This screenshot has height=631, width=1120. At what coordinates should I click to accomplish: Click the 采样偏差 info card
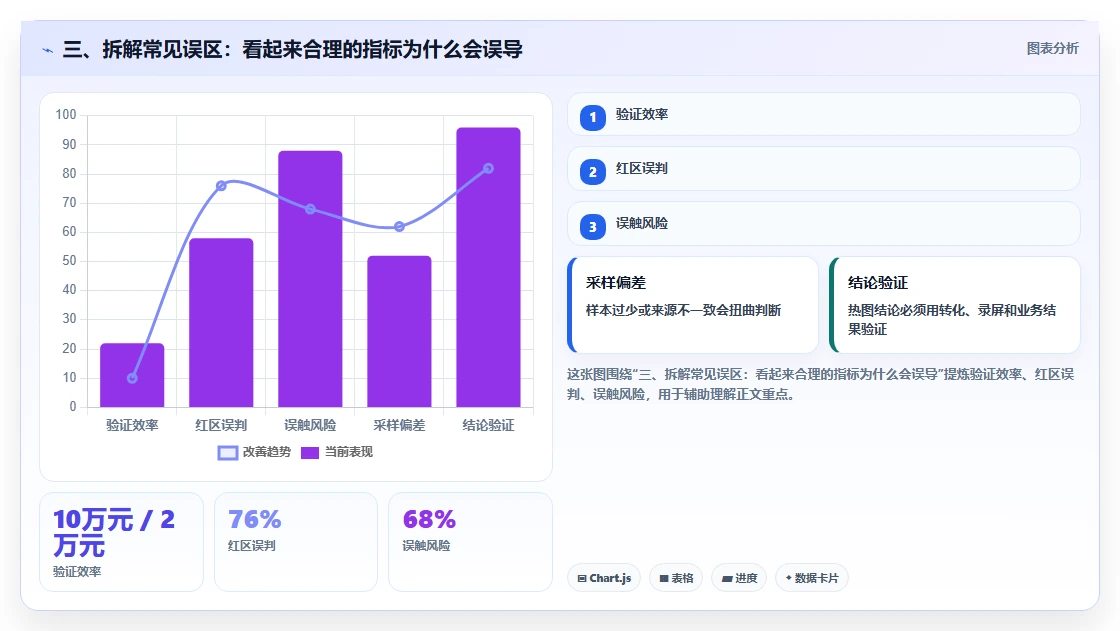point(693,305)
